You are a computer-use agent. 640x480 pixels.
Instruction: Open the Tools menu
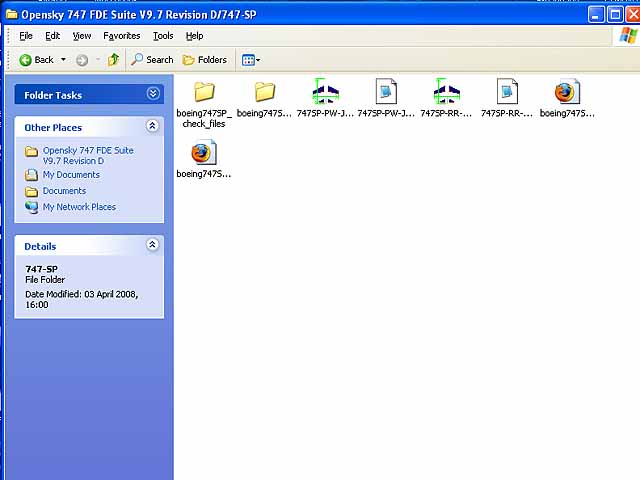coord(162,36)
